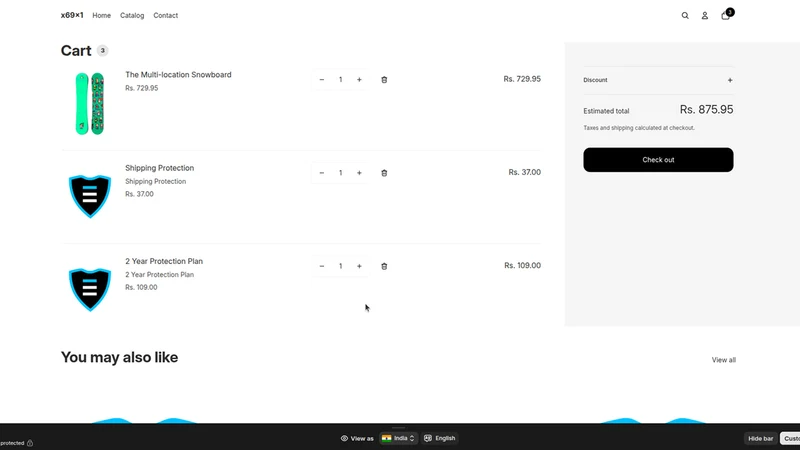Remove The Multi-location Snowboard with trash icon
This screenshot has height=450, width=800.
click(384, 80)
